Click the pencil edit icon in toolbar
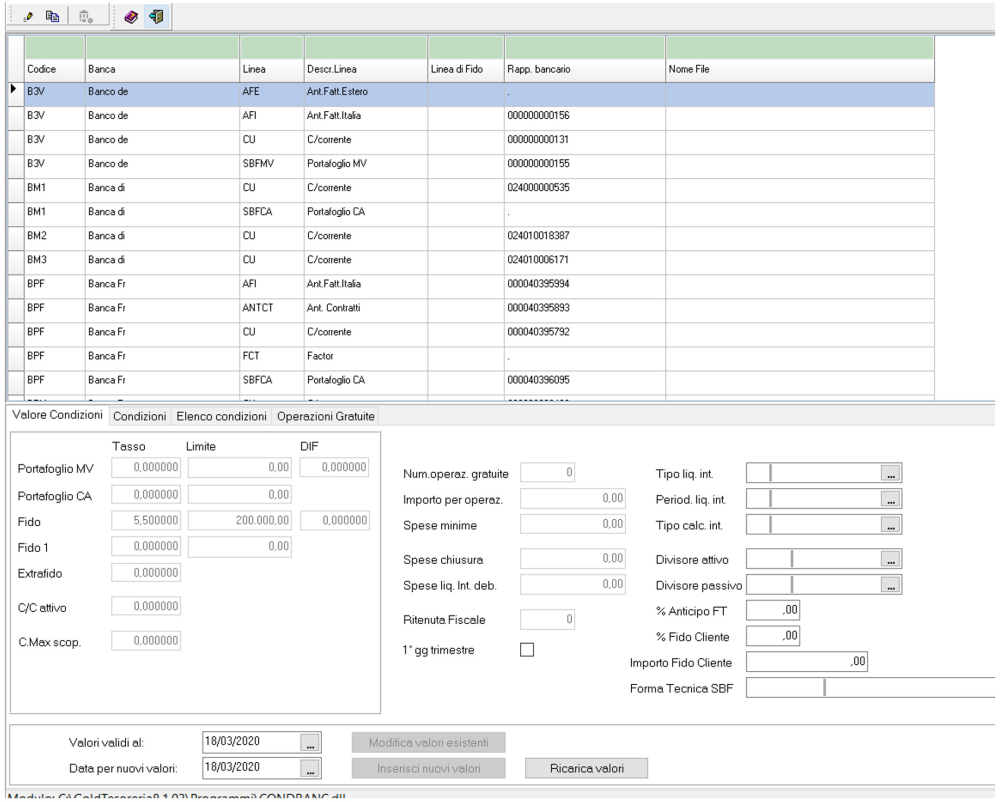1000x802 pixels. 29,16
